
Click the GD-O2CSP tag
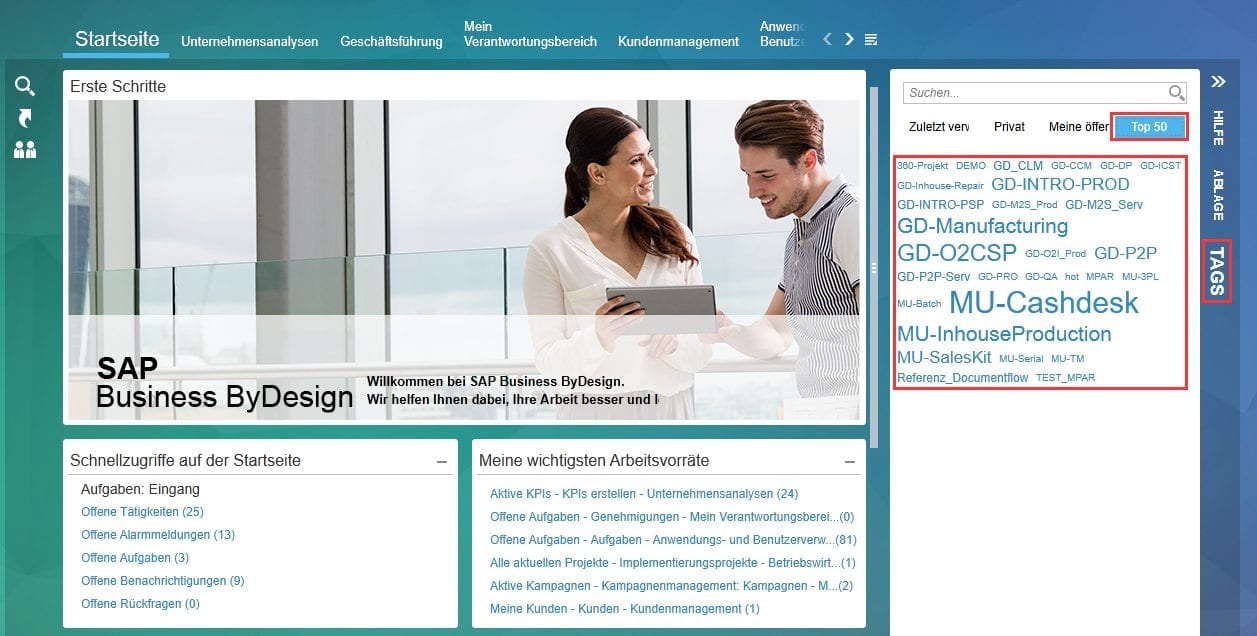tap(957, 253)
